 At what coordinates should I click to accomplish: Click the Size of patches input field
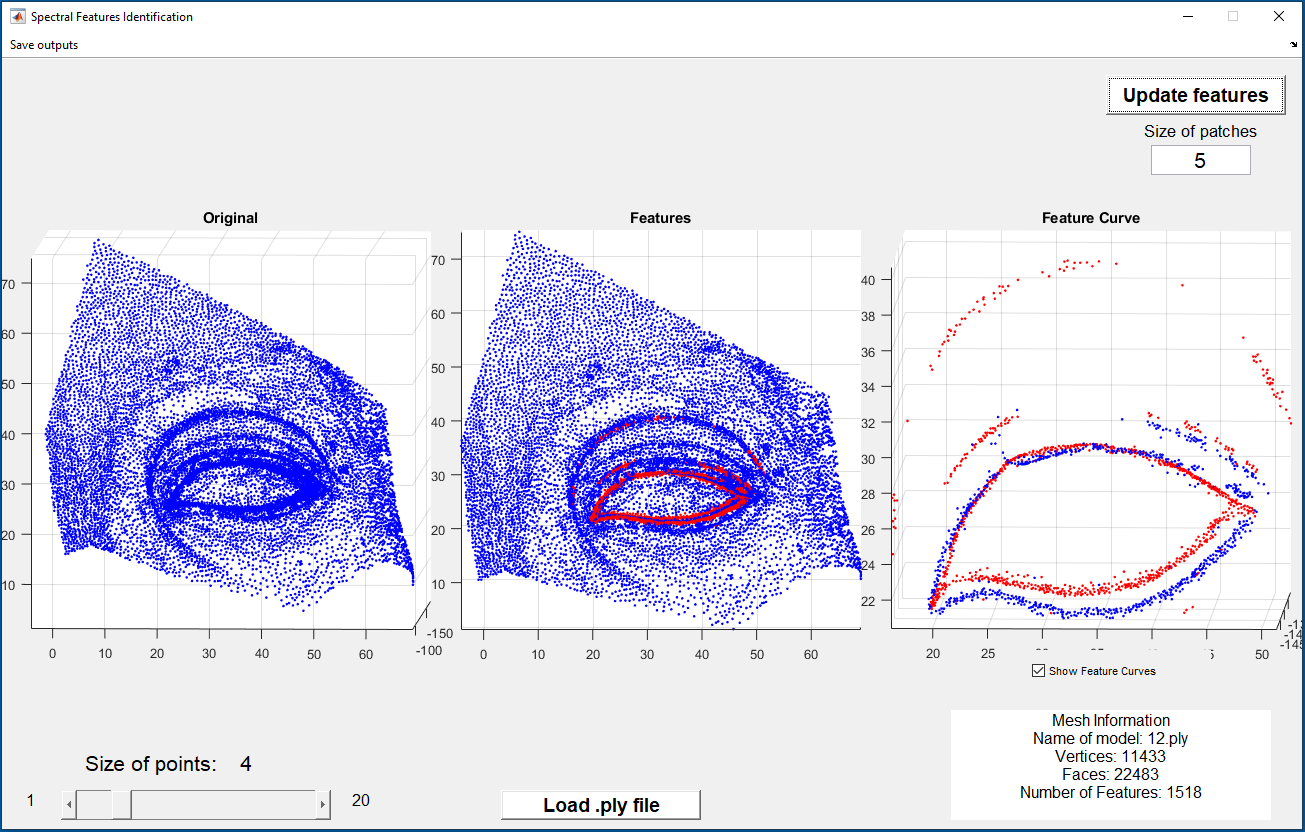pyautogui.click(x=1200, y=160)
